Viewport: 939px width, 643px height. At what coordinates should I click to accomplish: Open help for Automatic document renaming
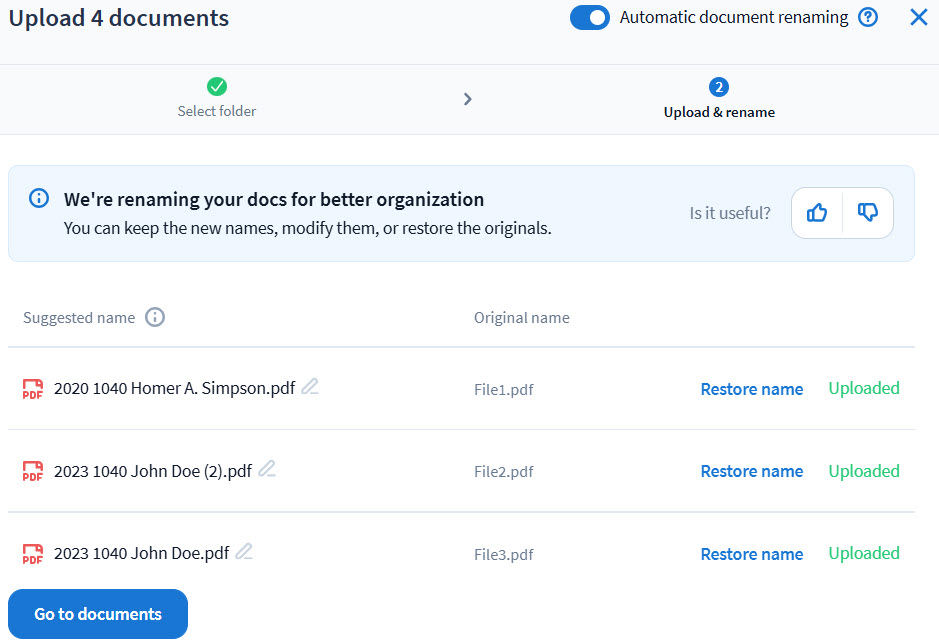tap(868, 17)
